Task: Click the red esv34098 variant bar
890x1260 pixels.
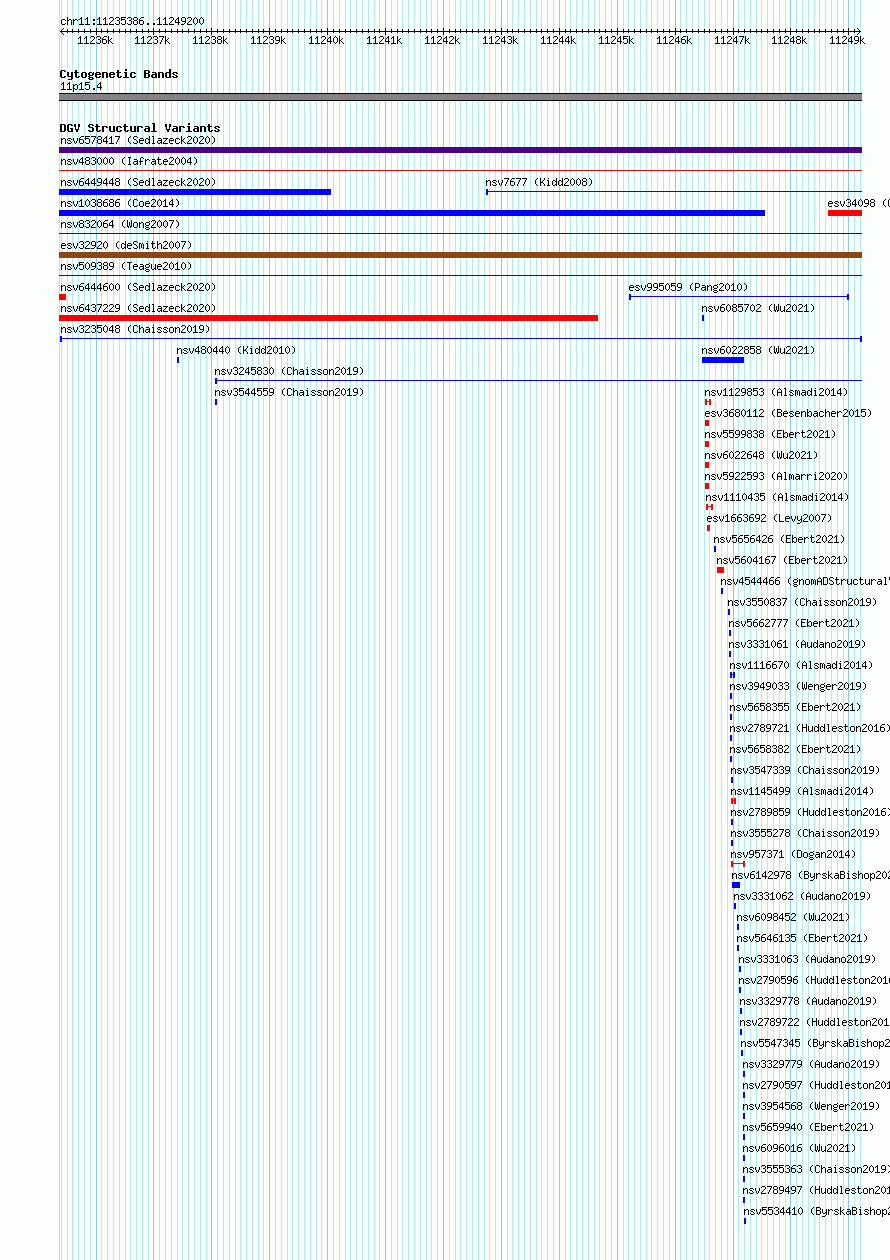Action: click(845, 213)
